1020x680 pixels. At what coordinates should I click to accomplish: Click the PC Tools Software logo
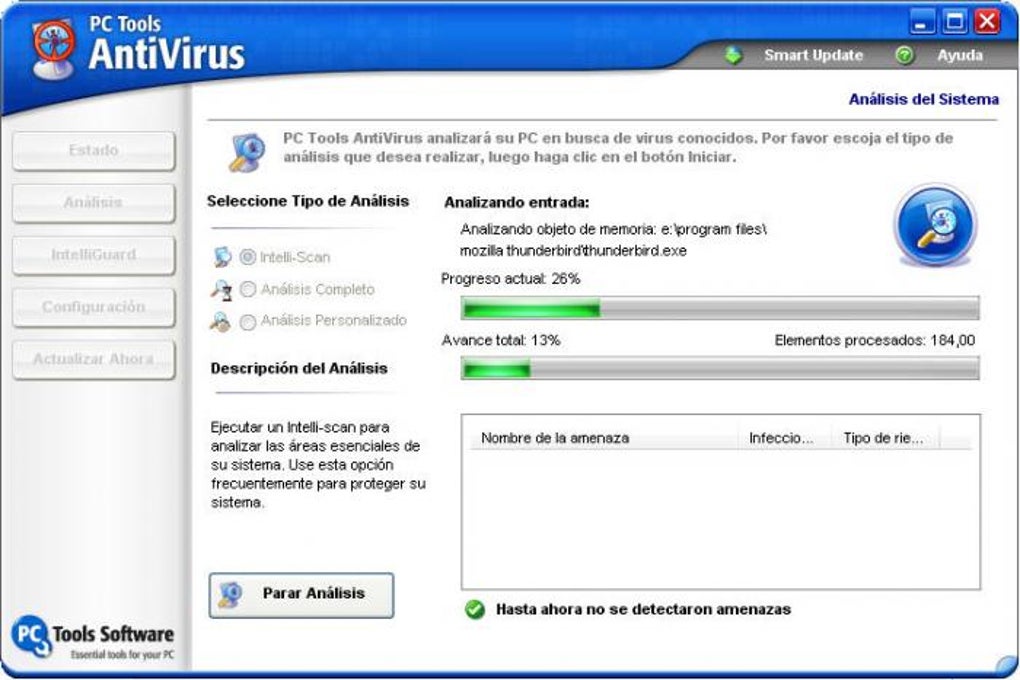pos(92,637)
